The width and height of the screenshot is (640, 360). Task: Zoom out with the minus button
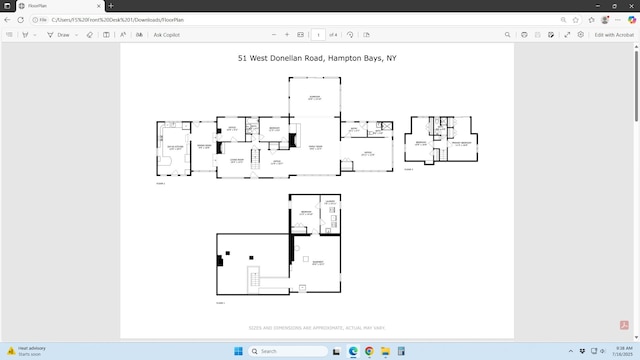coord(274,35)
